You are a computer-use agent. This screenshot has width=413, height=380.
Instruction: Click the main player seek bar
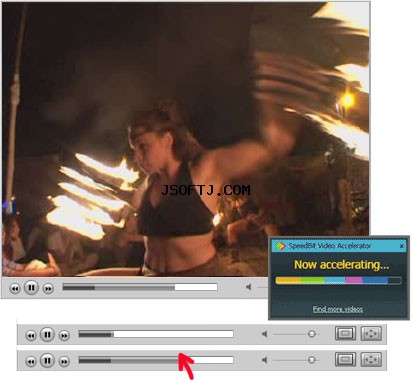(140, 287)
